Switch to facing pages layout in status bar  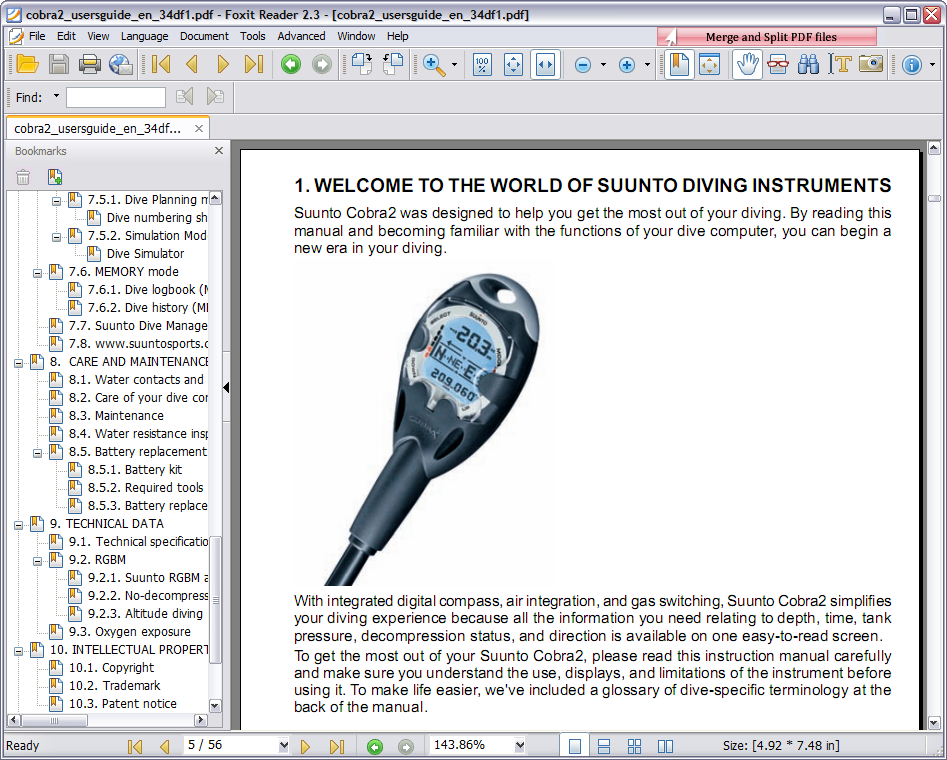[x=665, y=746]
